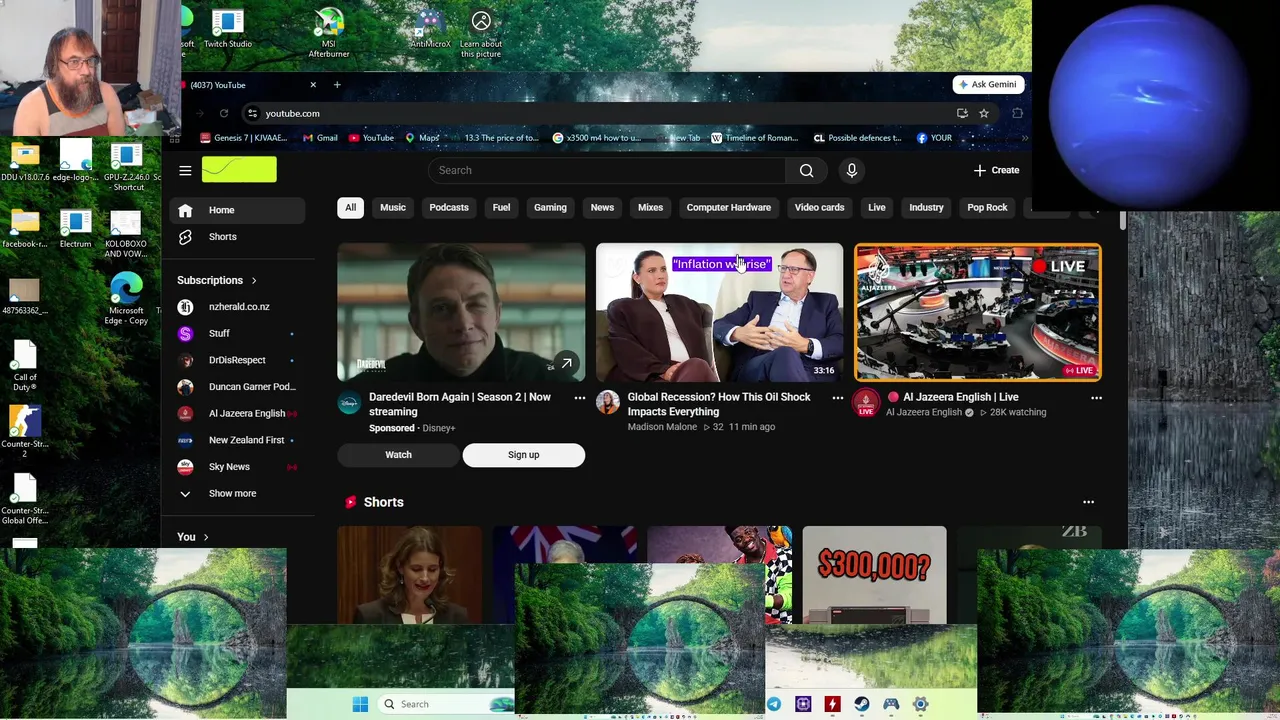This screenshot has width=1280, height=720.
Task: Open more options for Al Jazeera live video
Action: click(x=1096, y=398)
